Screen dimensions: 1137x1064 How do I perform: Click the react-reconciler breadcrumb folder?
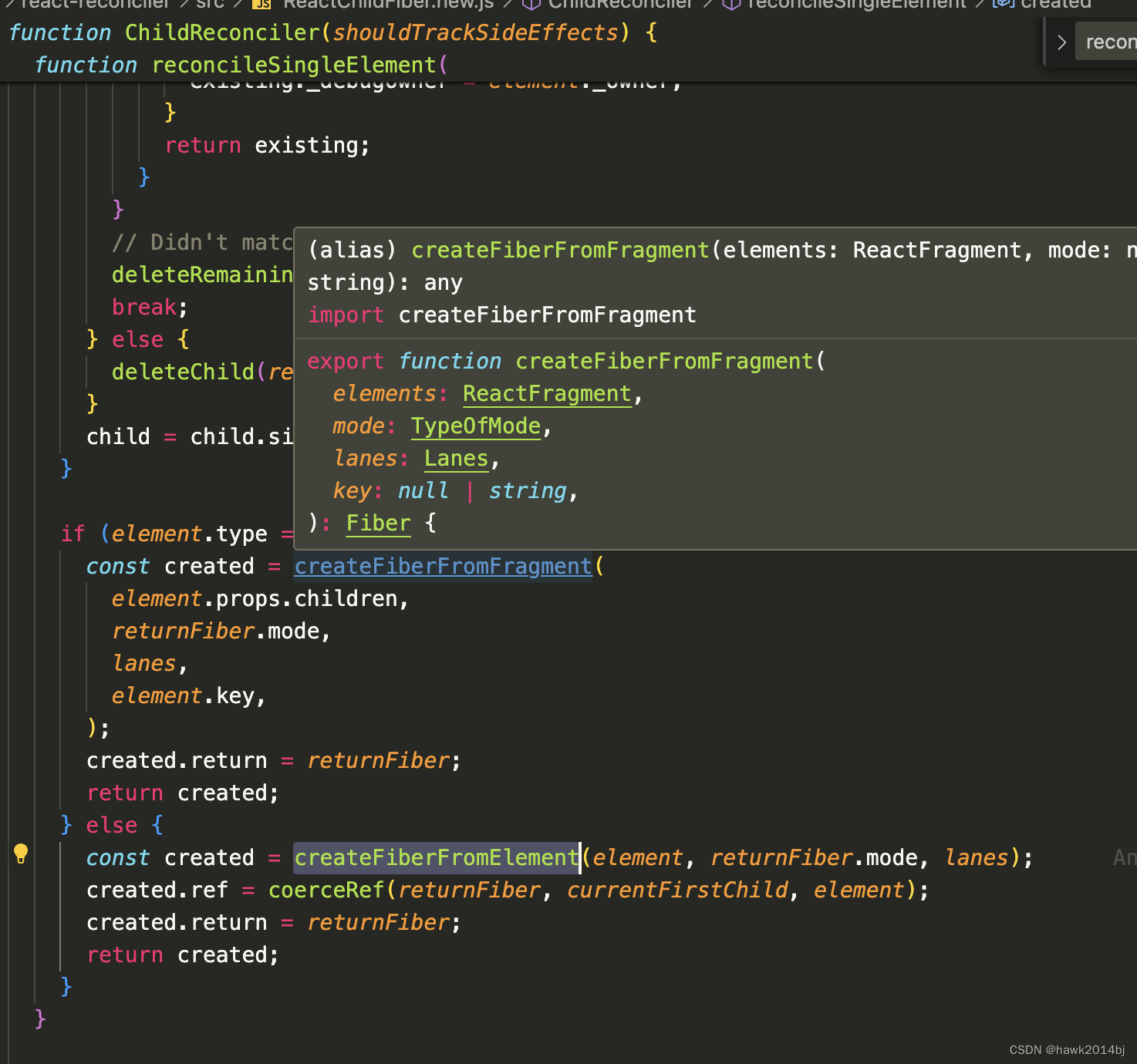coord(94,5)
